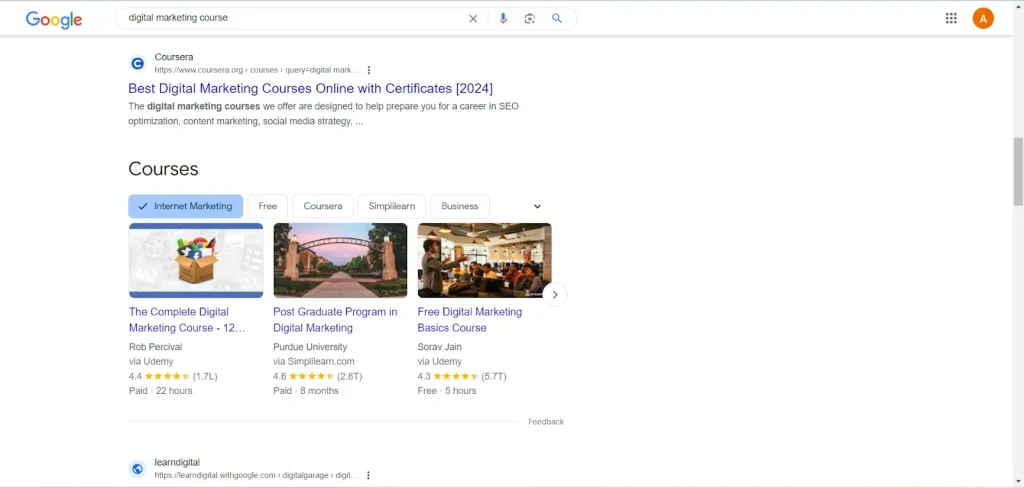This screenshot has height=488, width=1024.
Task: Click the 'Paid · 8 months' text
Action: (x=306, y=391)
